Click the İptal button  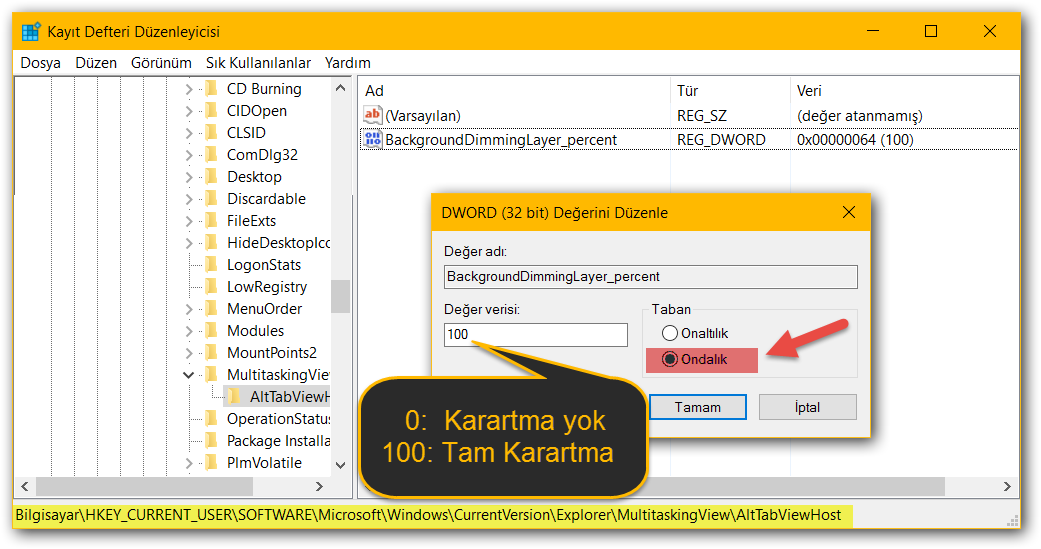click(807, 407)
